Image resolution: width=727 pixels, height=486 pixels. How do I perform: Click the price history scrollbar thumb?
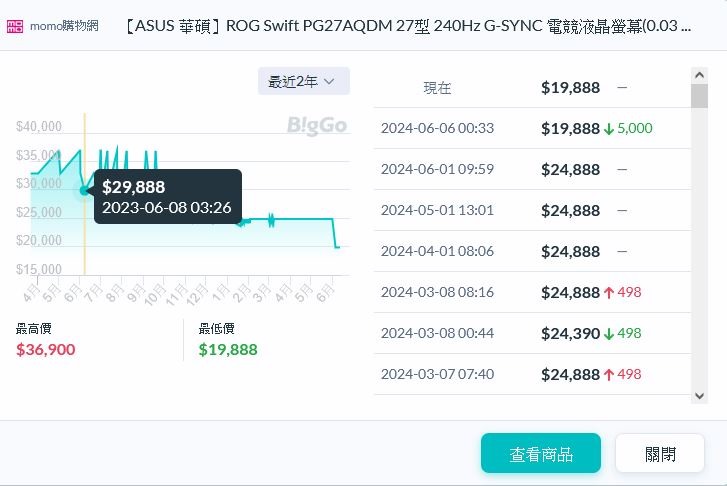[x=699, y=95]
